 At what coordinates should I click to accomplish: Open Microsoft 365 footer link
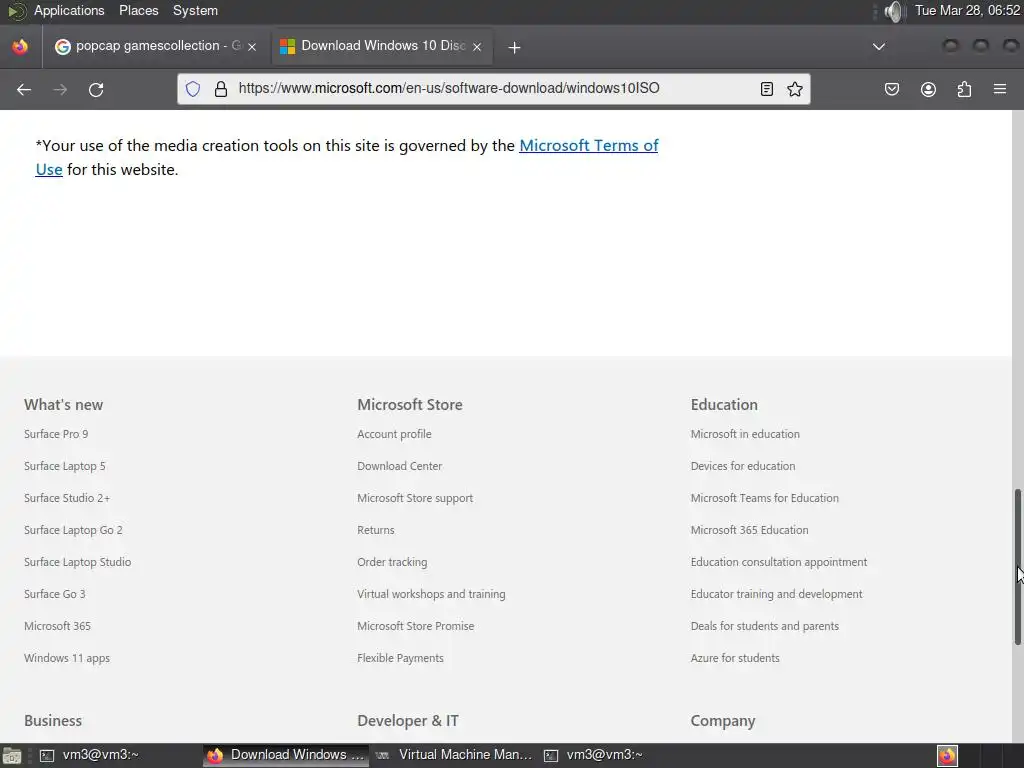pyautogui.click(x=57, y=626)
